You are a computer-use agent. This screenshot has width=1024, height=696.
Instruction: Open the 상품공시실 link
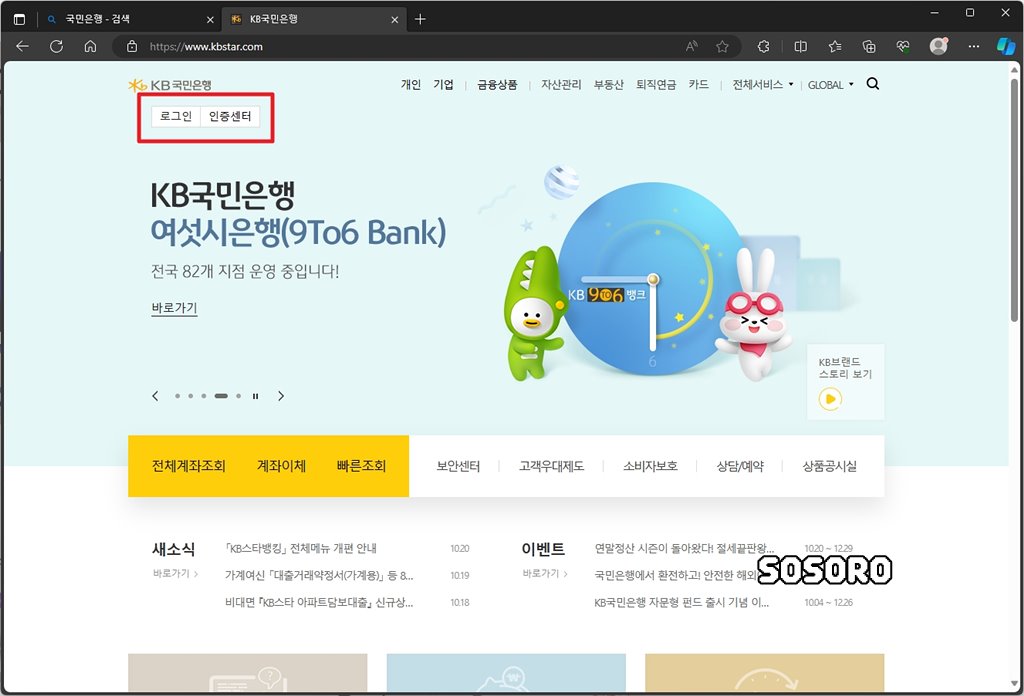829,466
